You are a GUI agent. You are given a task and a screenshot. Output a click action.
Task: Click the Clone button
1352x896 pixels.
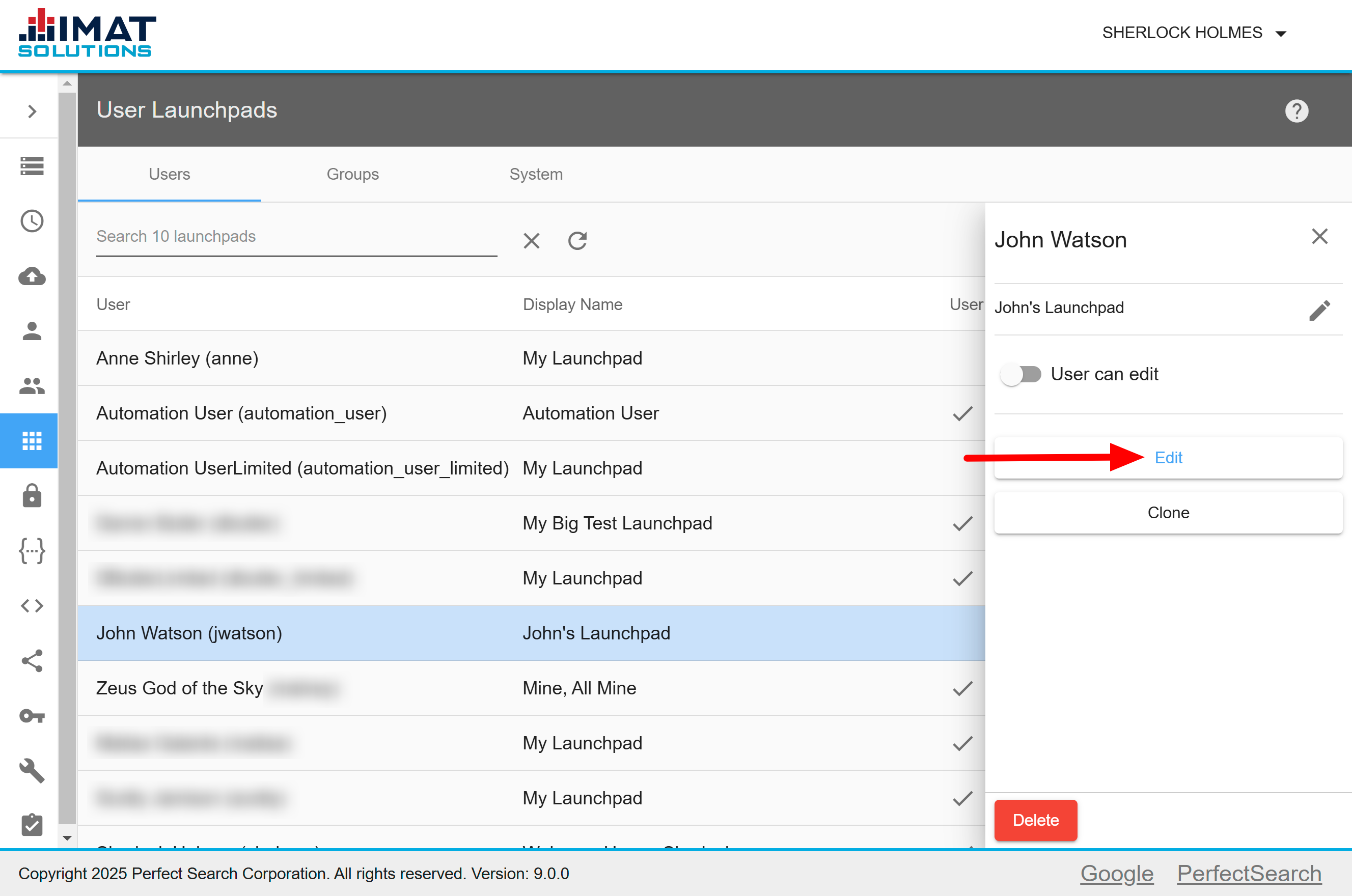click(x=1168, y=513)
